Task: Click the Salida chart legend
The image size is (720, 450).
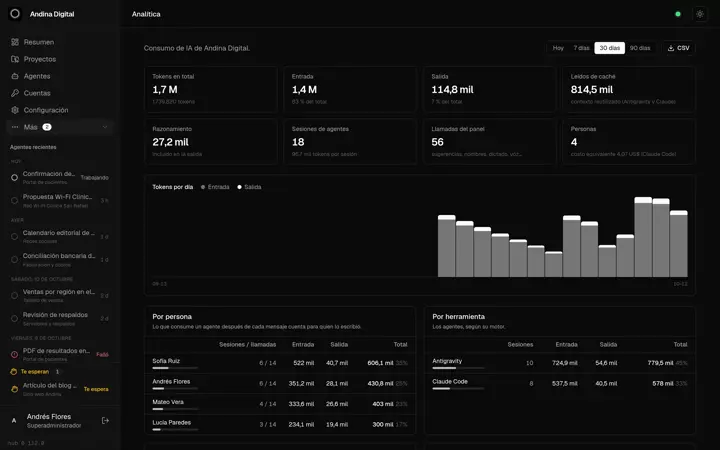Action: pyautogui.click(x=249, y=187)
